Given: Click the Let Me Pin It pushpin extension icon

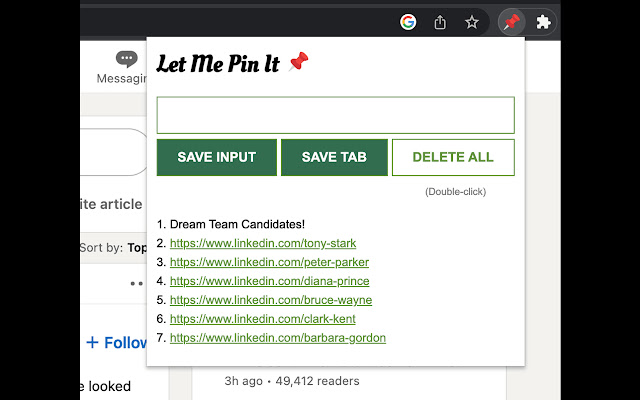Looking at the screenshot, I should 511,22.
